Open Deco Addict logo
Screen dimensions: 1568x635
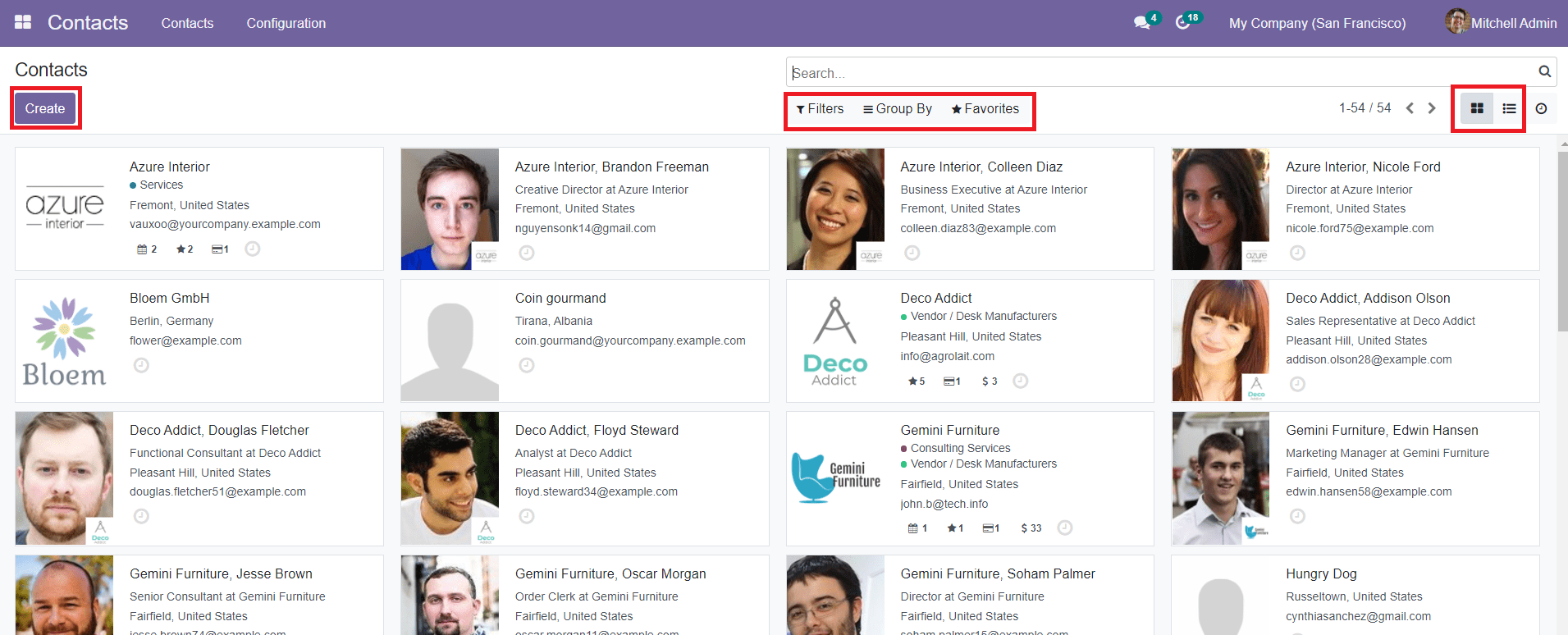(x=835, y=340)
